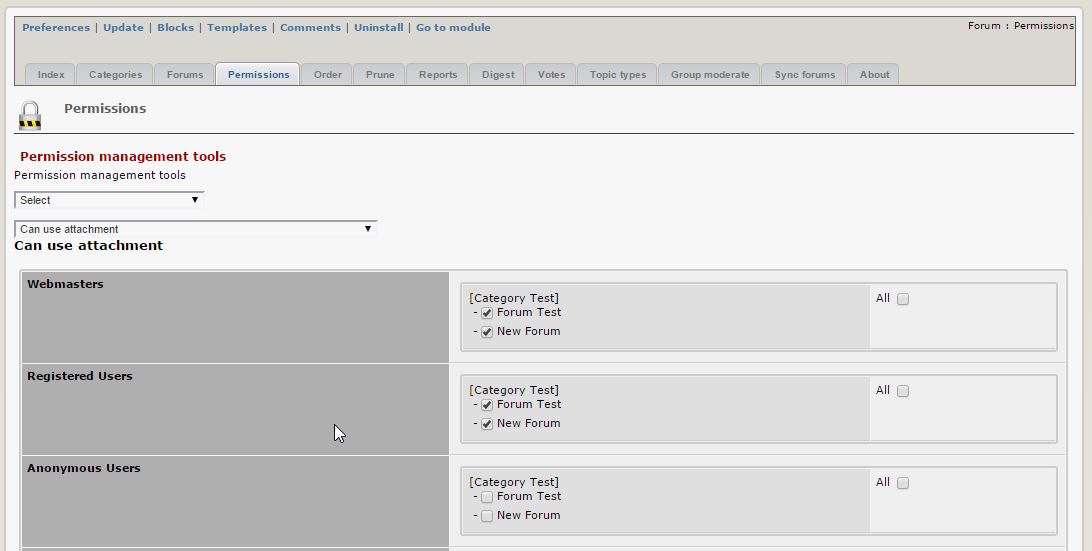Switch to the Categories tab
1092x551 pixels.
pos(115,75)
